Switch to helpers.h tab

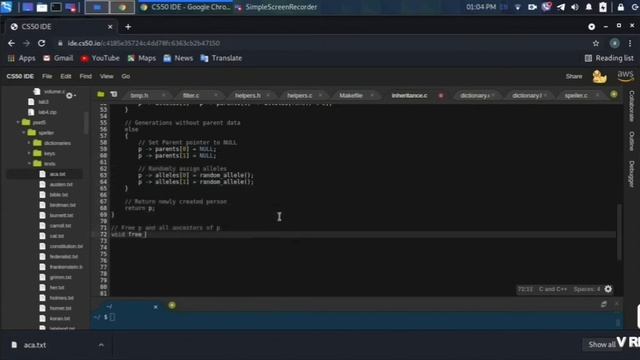click(x=248, y=96)
